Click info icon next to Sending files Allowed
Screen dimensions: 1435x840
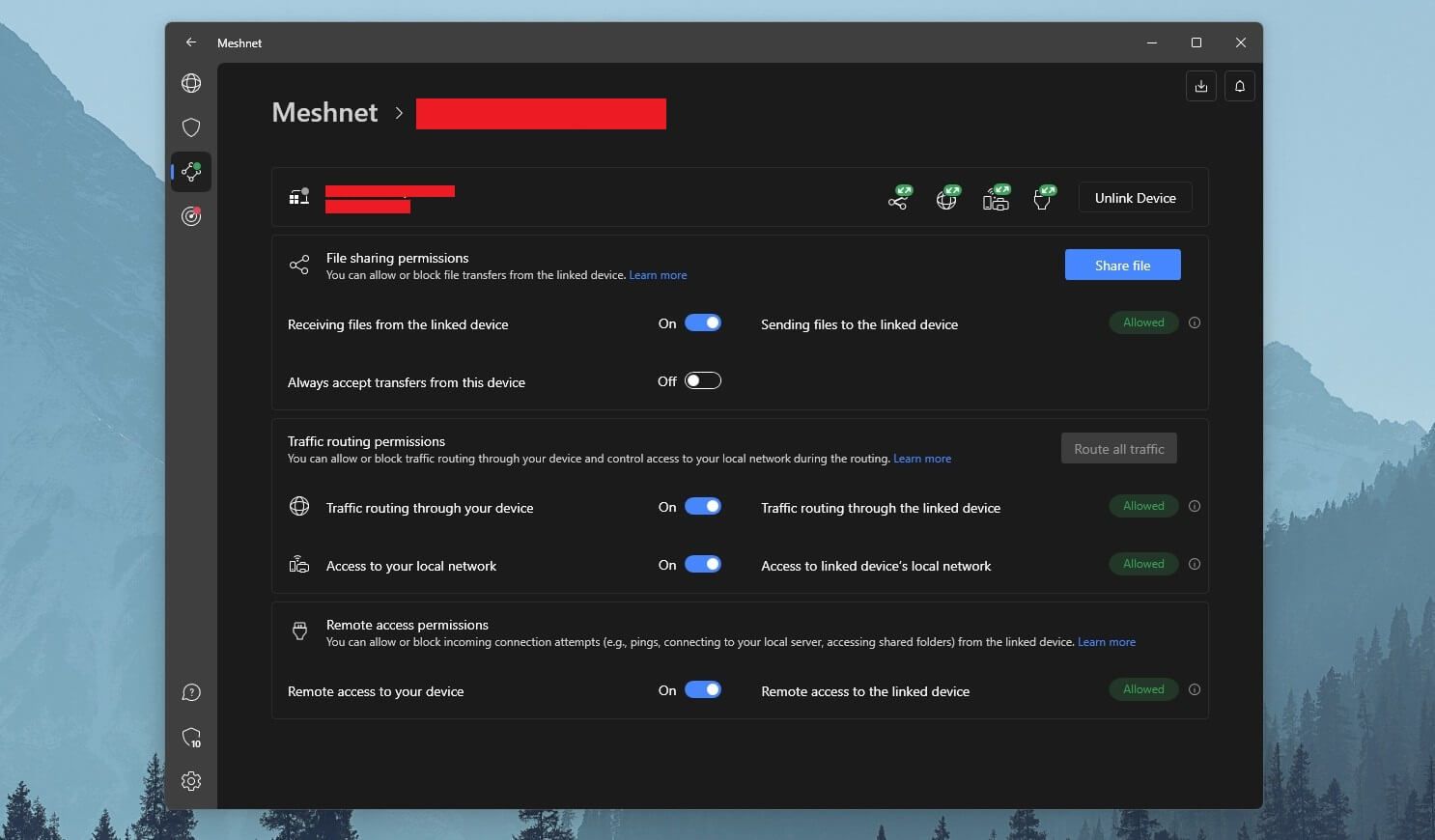coord(1195,322)
